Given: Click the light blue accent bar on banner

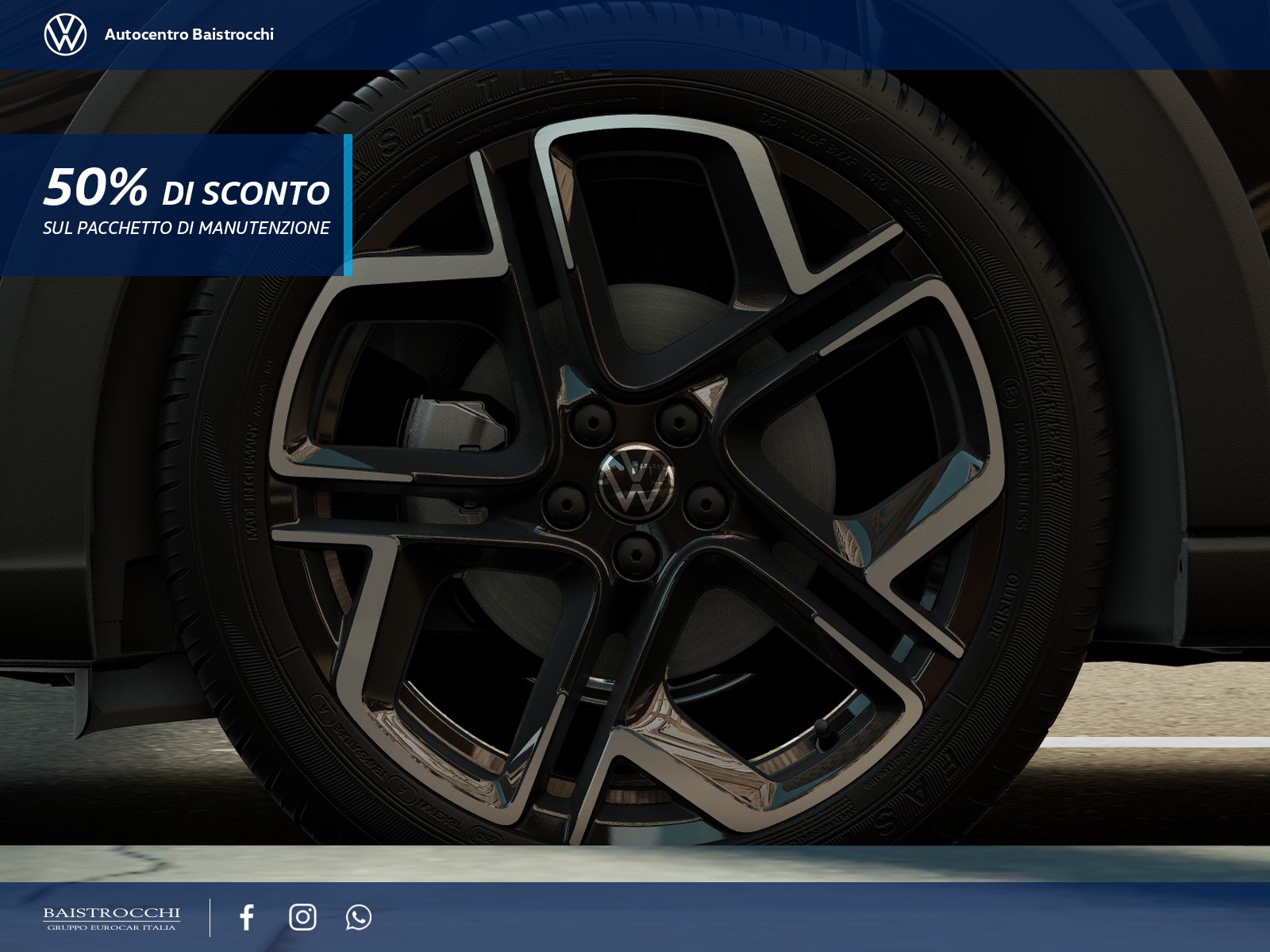Looking at the screenshot, I should point(348,205).
